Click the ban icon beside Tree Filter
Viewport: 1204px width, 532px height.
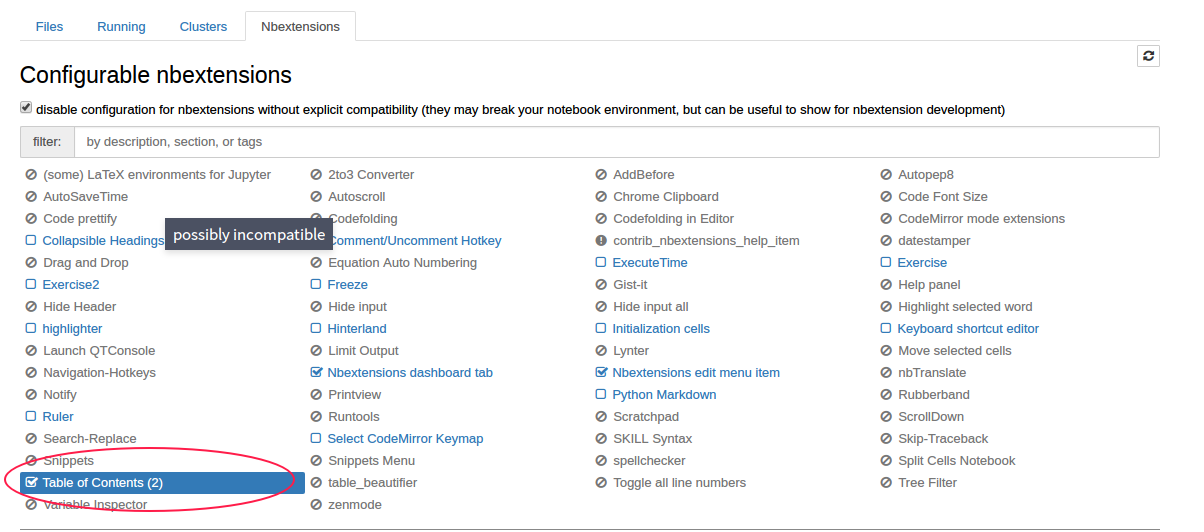click(x=886, y=483)
